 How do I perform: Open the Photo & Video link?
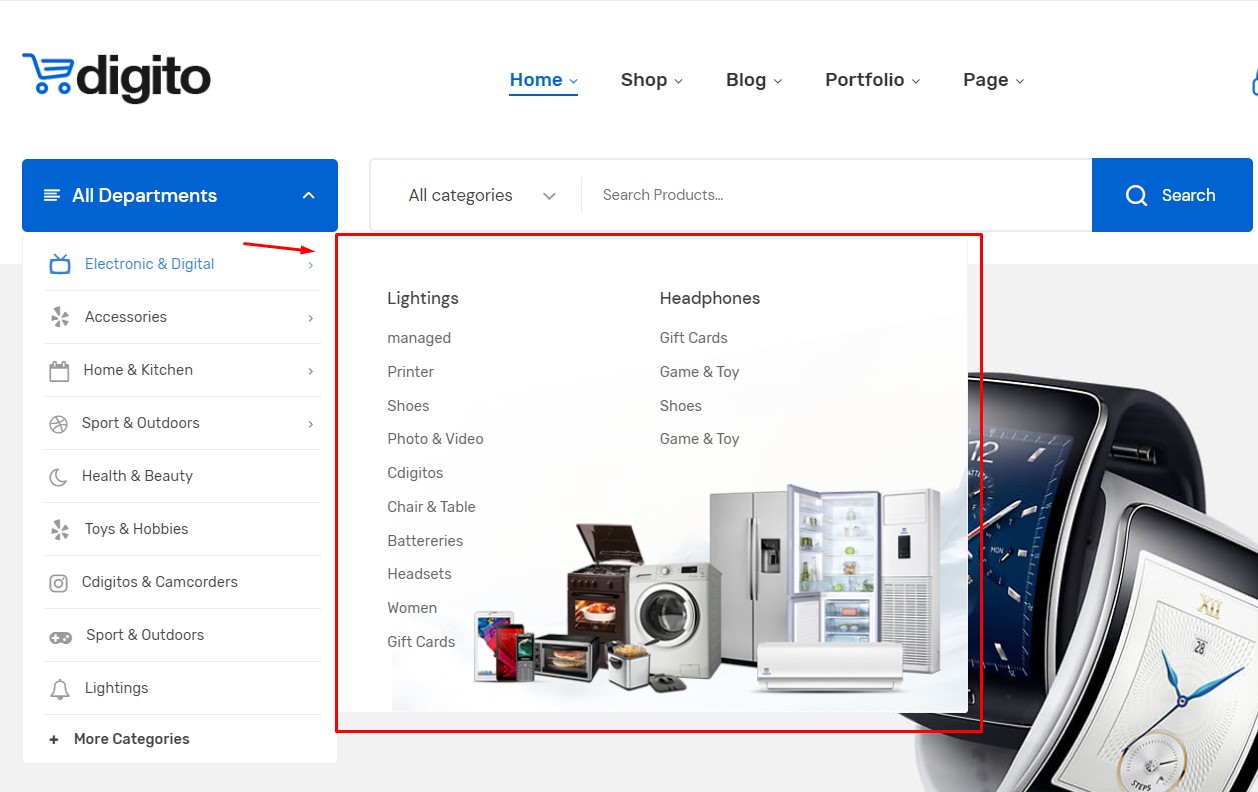pyautogui.click(x=435, y=439)
